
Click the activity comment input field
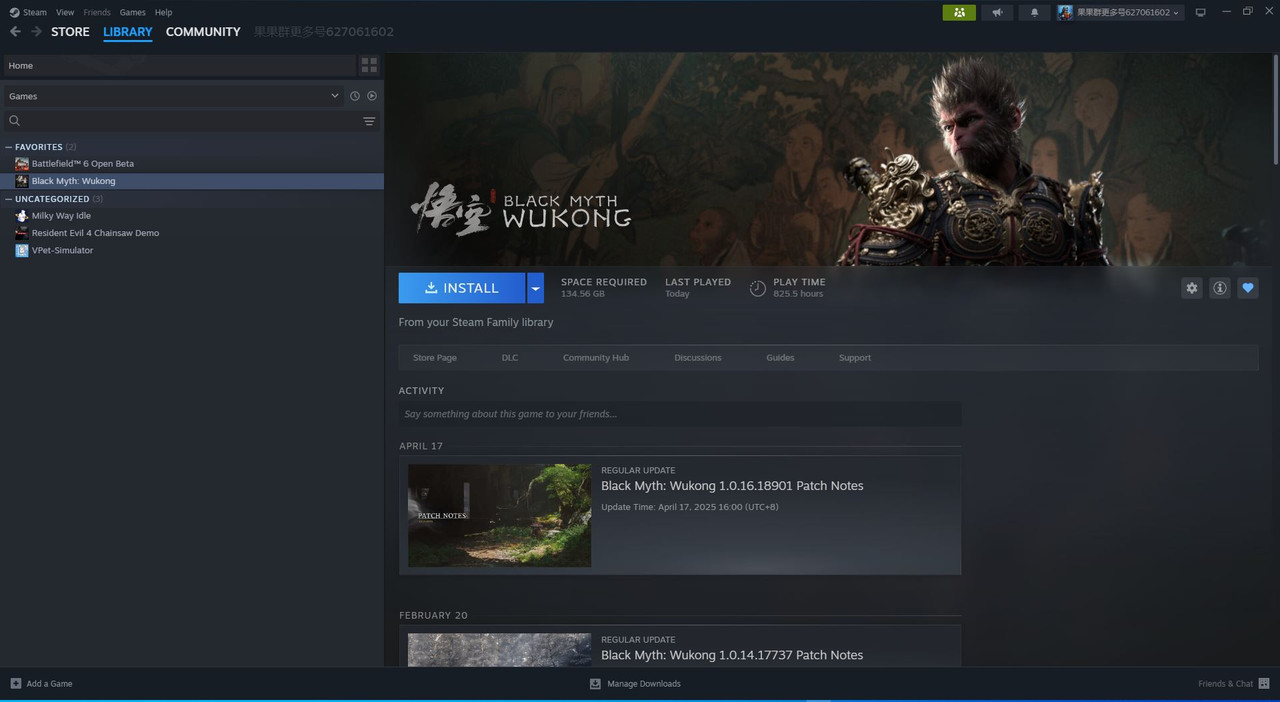(680, 414)
